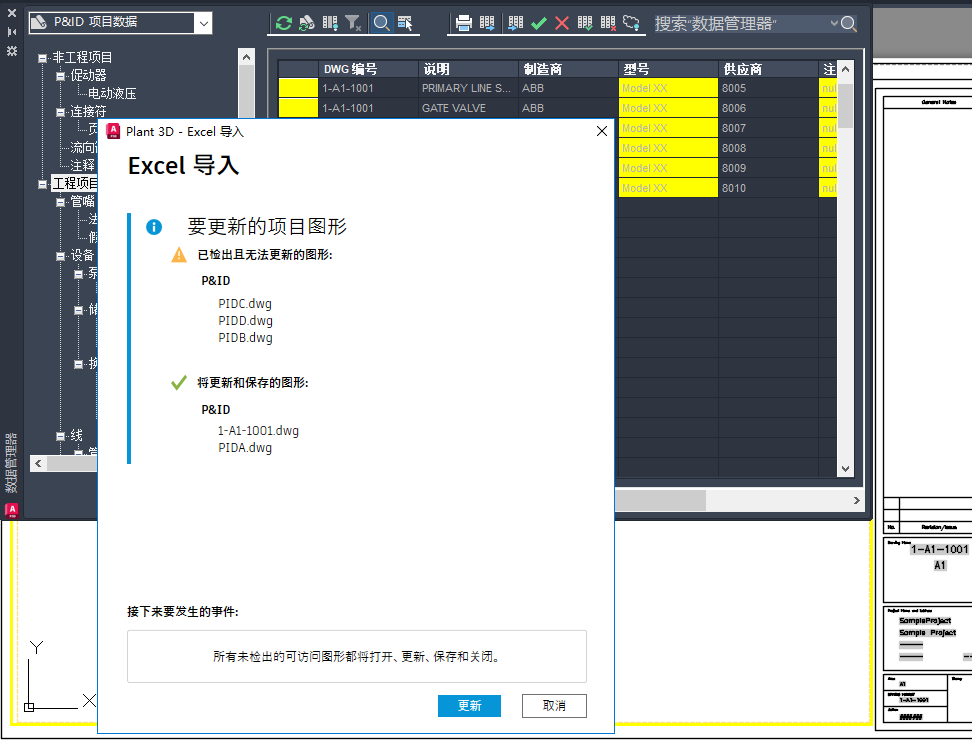The height and width of the screenshot is (741, 972).
Task: Select the PRIMARY LINE S... description cell
Action: (468, 88)
